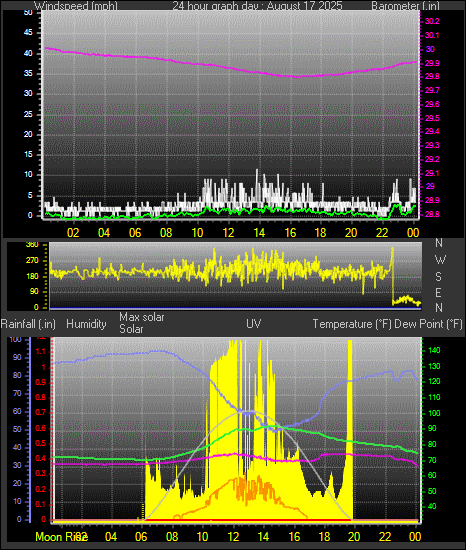Viewport: 466px width, 550px height.
Task: Click the Dew Point (°F) legend label
Action: coord(428,324)
